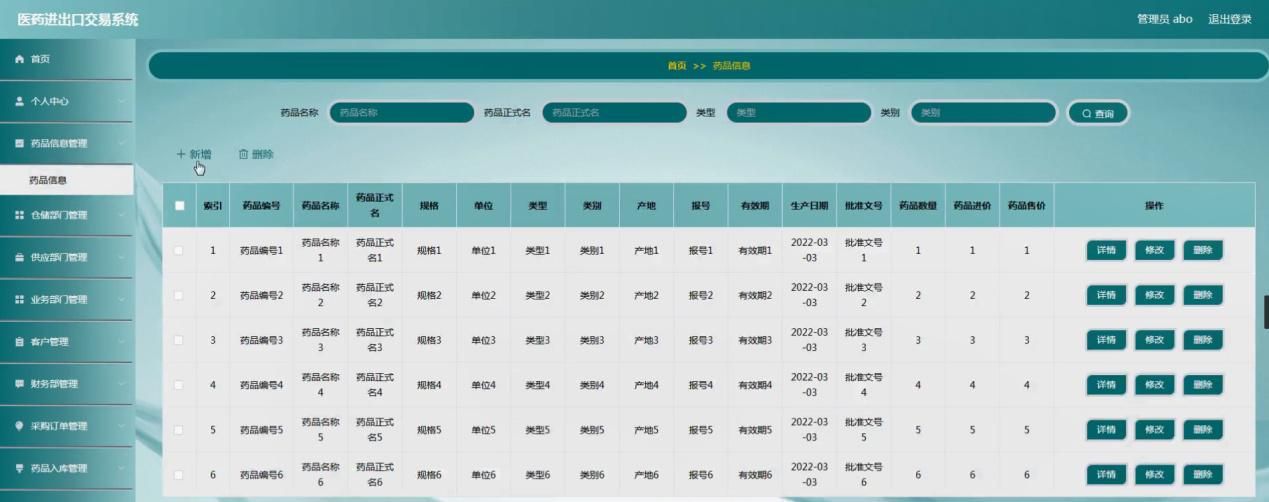Expand the 供应部门管理 chevron arrow

pos(121,257)
